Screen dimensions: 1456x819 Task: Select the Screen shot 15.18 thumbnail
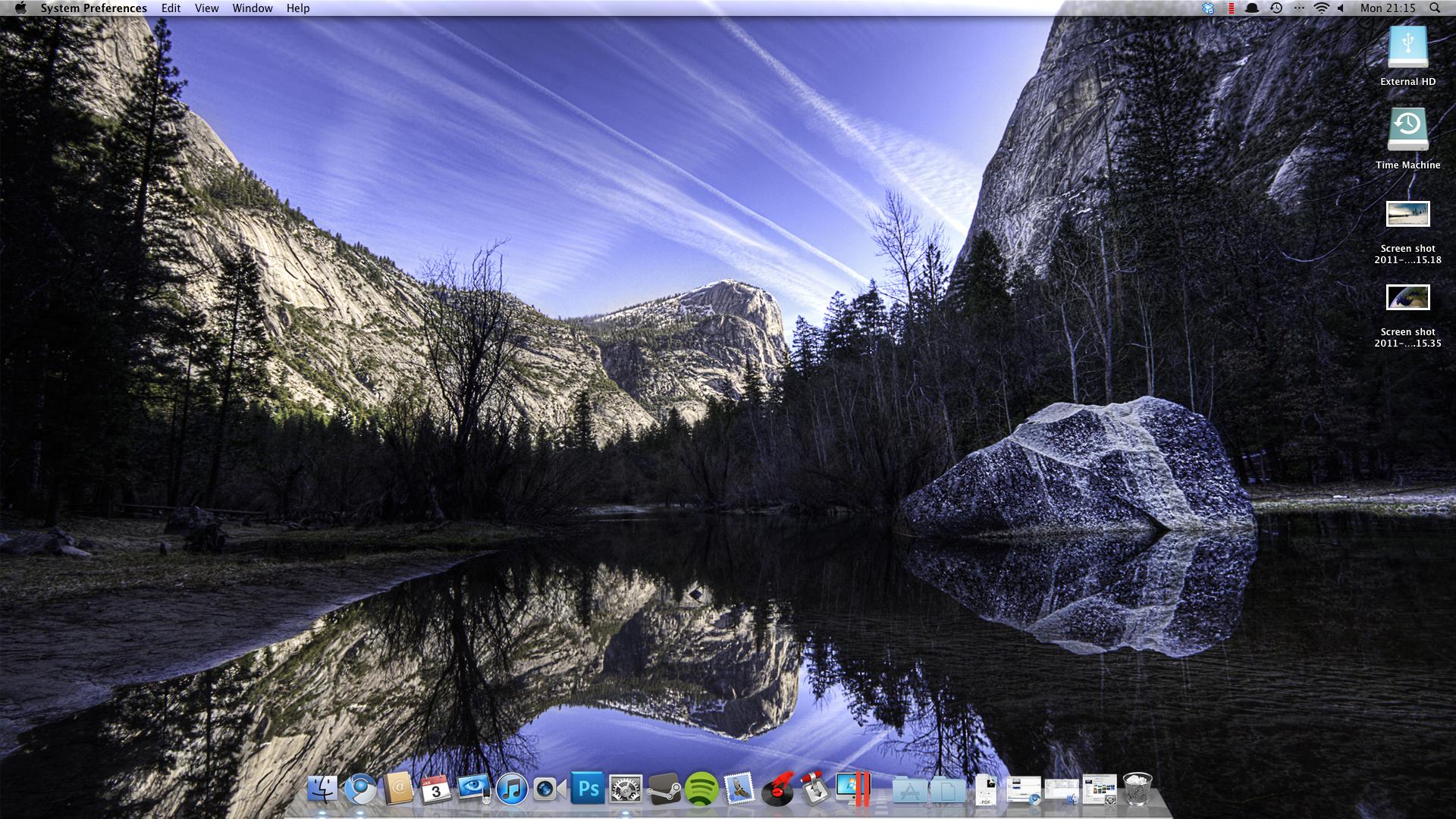(x=1407, y=215)
